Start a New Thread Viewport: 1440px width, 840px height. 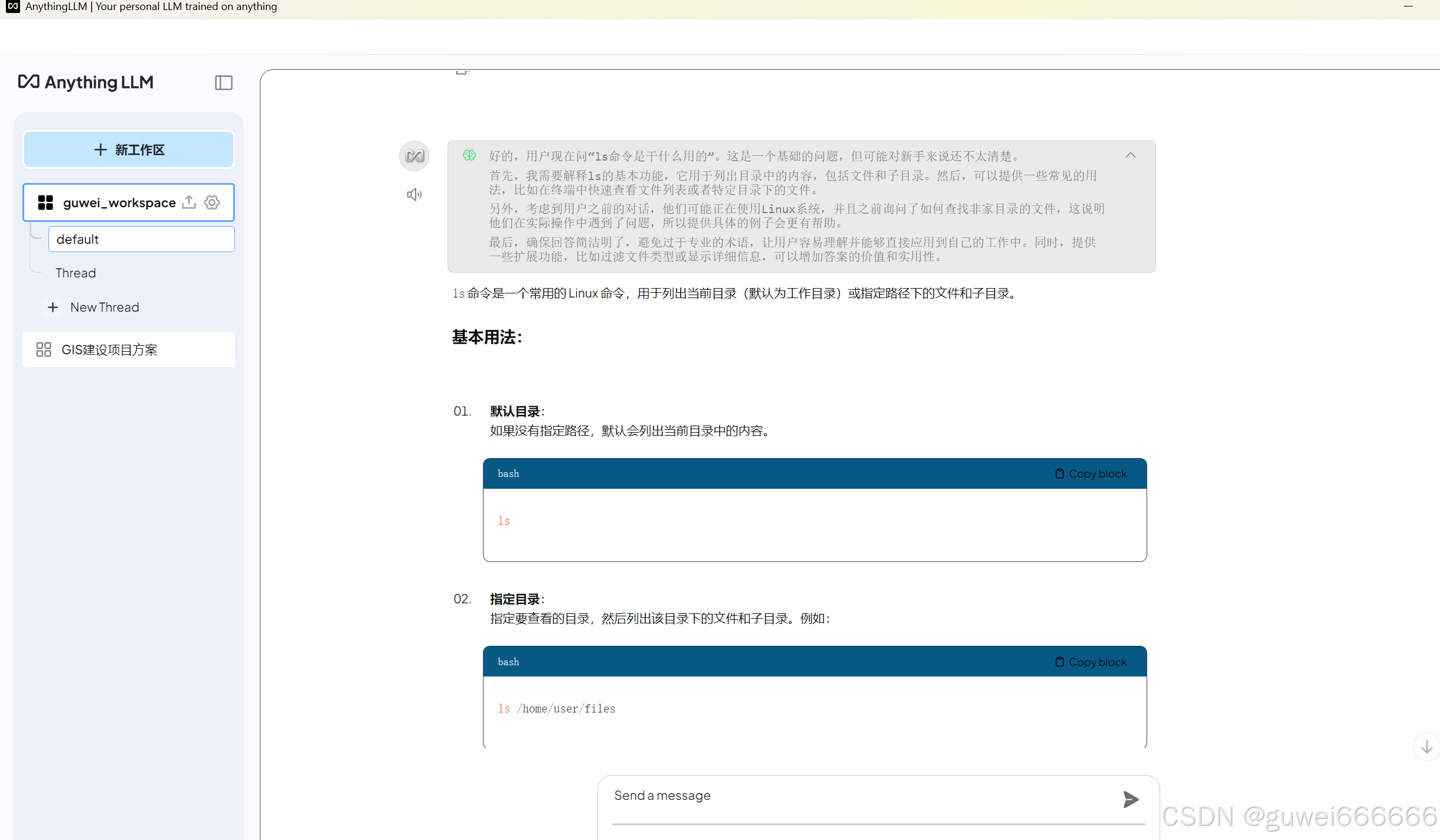tap(105, 307)
